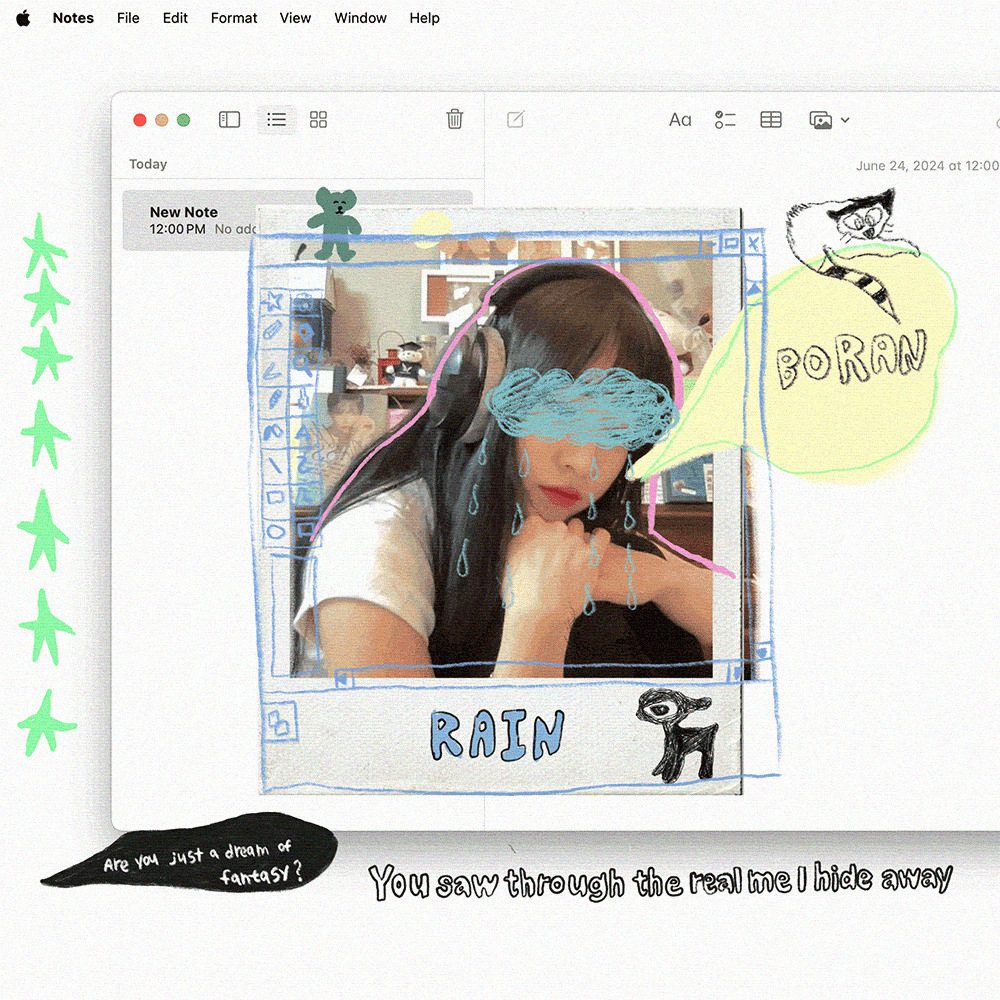Viewport: 1000px width, 1000px height.
Task: Open the View menu
Action: pyautogui.click(x=295, y=18)
